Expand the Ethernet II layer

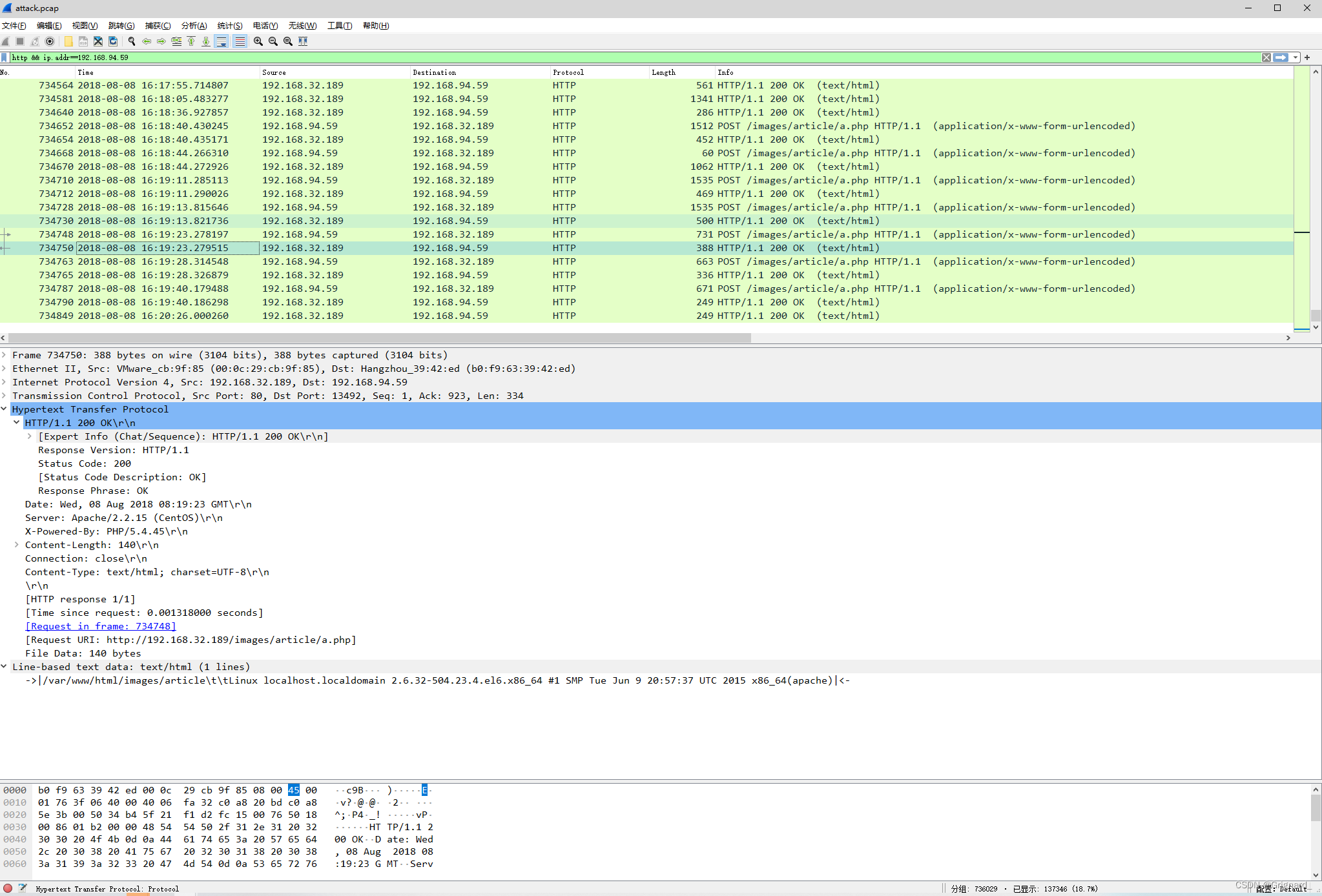pos(4,369)
